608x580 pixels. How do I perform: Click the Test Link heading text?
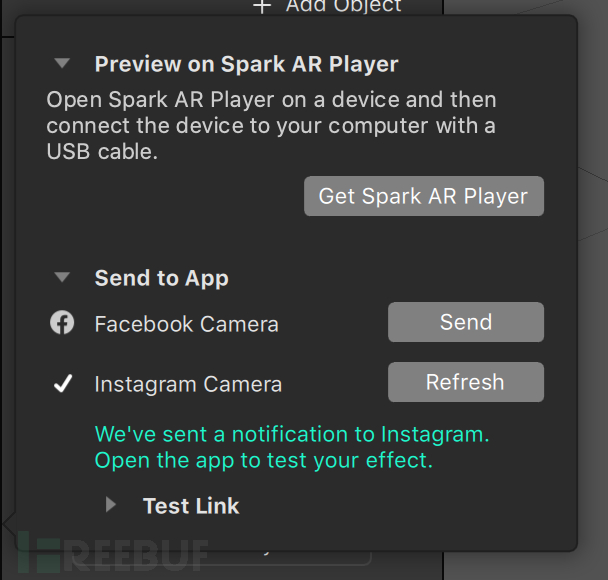(x=191, y=506)
